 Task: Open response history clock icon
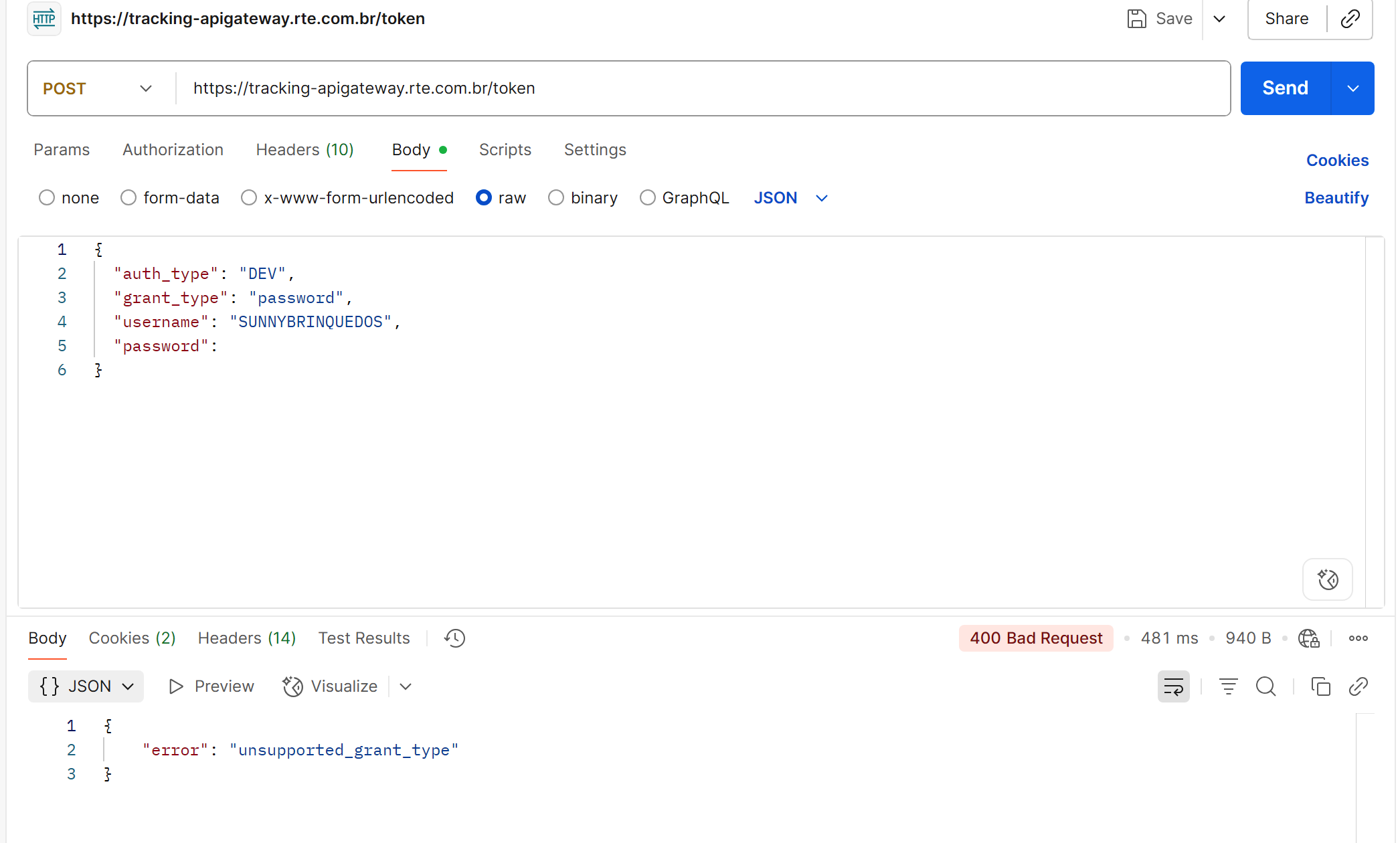point(454,638)
